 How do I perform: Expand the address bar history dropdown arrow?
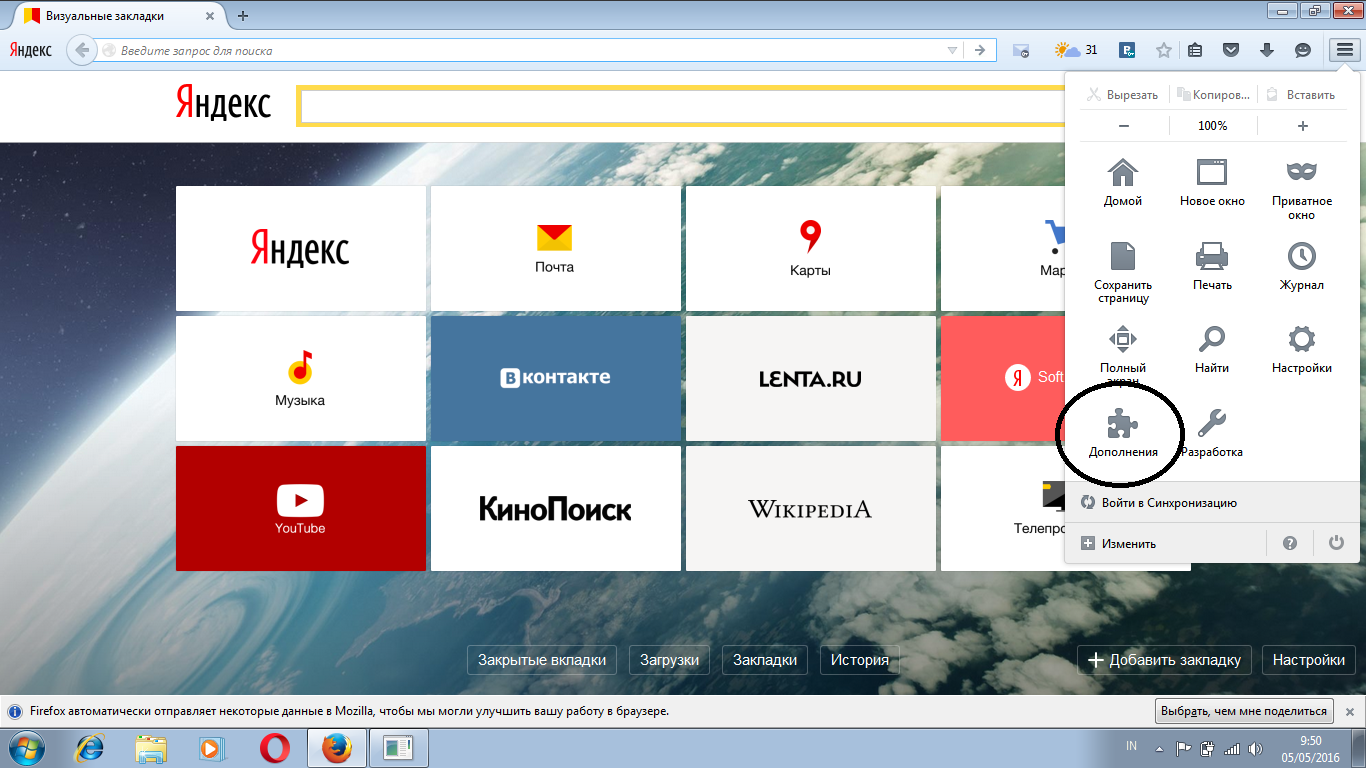[953, 50]
